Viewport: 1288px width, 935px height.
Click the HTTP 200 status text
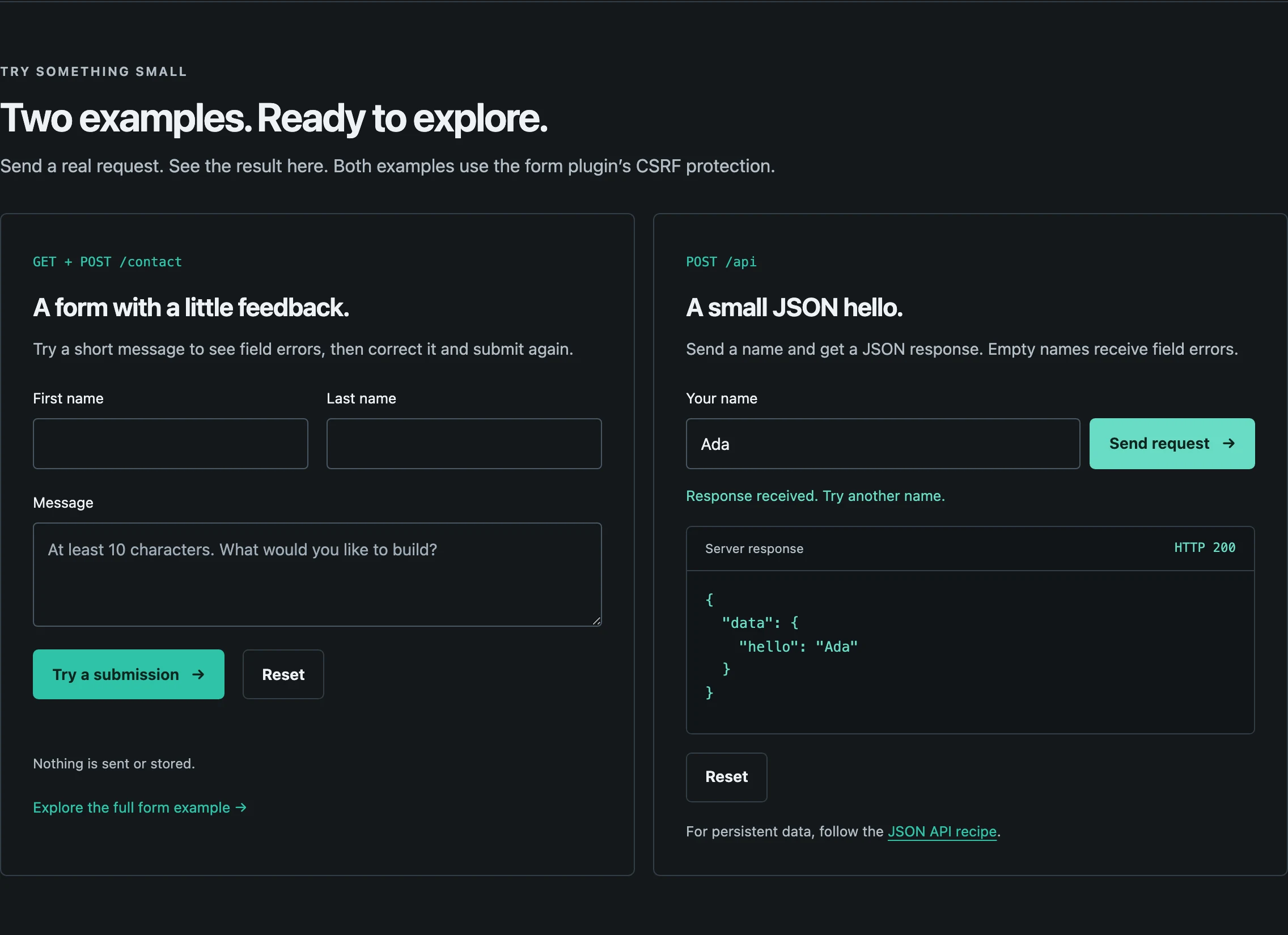pos(1205,548)
